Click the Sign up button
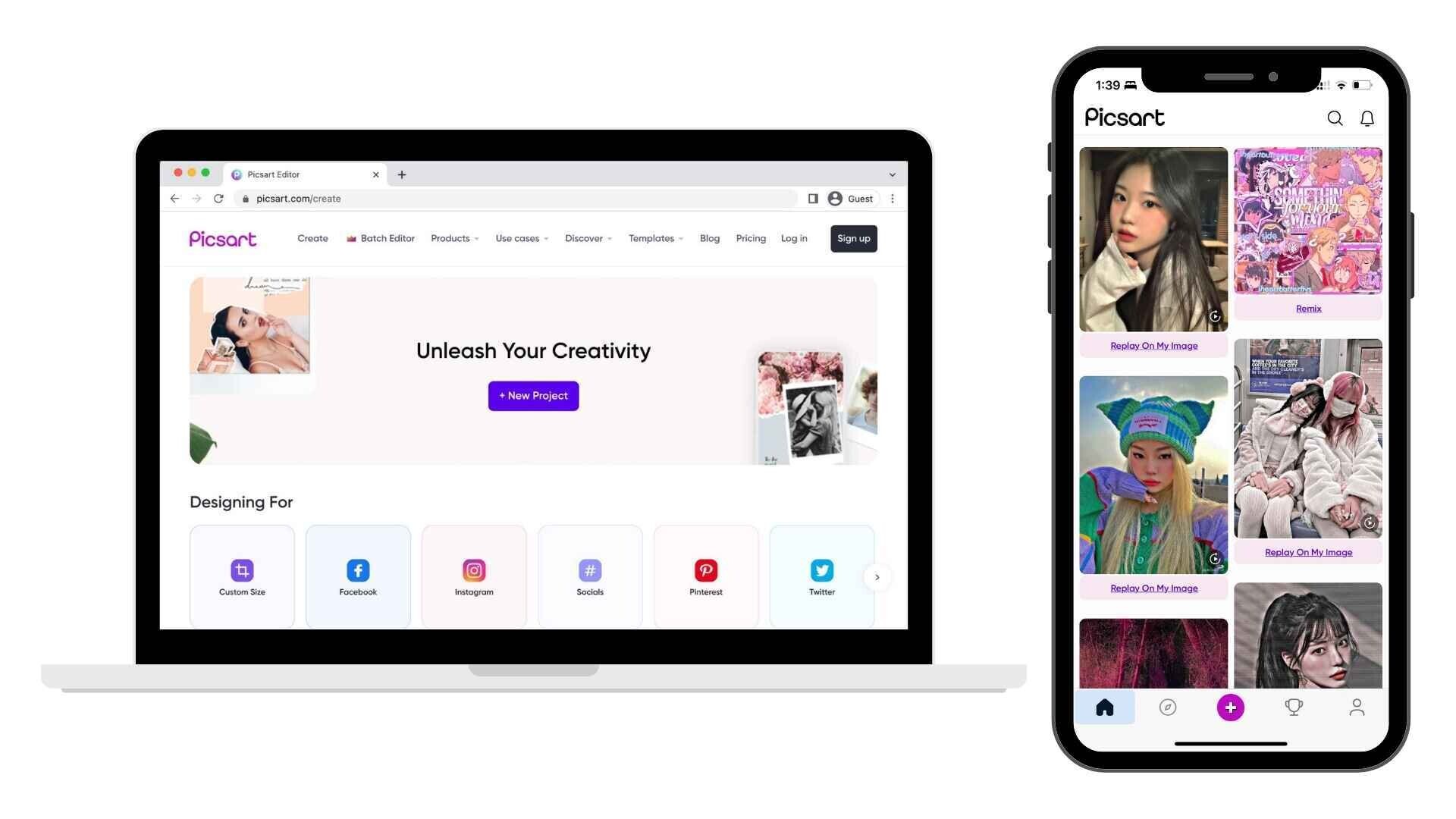 [x=853, y=238]
